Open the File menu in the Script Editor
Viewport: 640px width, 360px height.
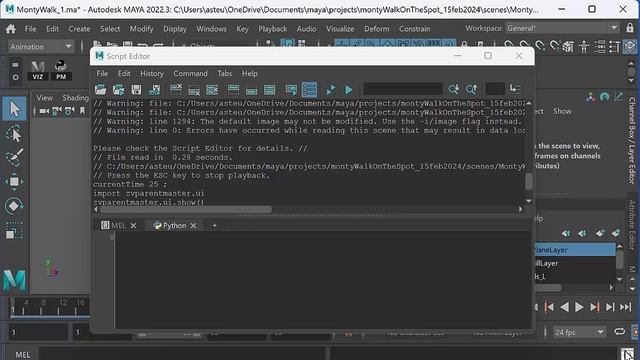(x=102, y=73)
